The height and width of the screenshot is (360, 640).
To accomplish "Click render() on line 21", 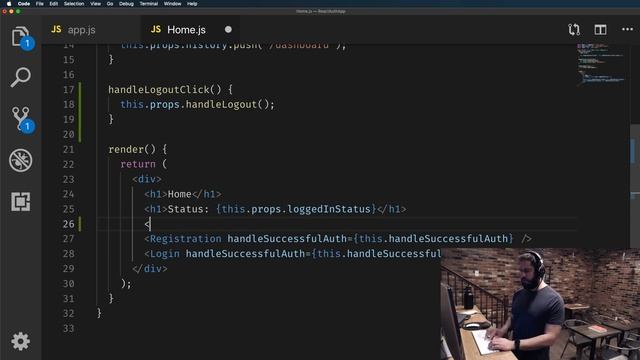I will pos(132,149).
